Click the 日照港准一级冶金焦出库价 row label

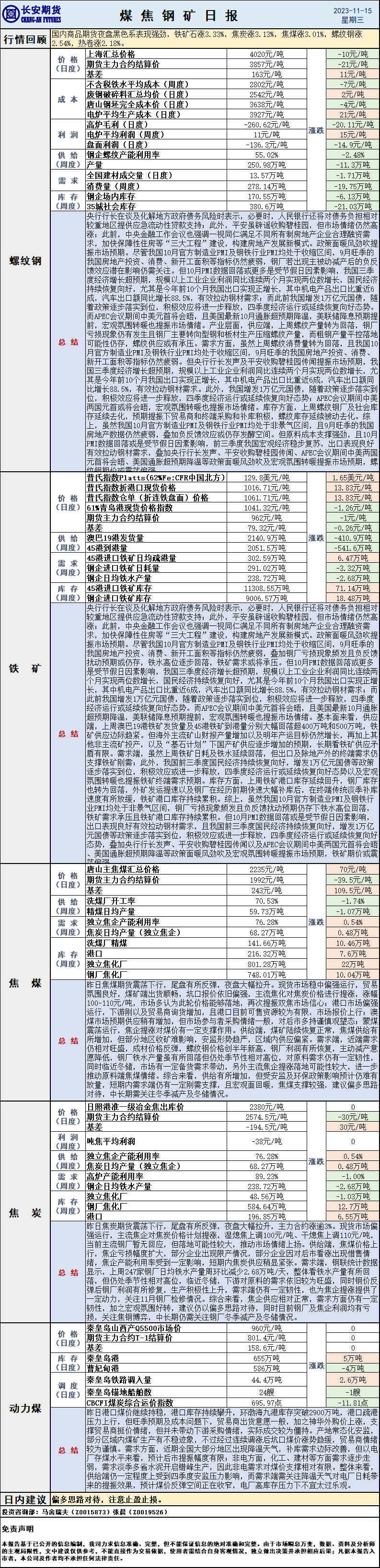pyautogui.click(x=135, y=1107)
